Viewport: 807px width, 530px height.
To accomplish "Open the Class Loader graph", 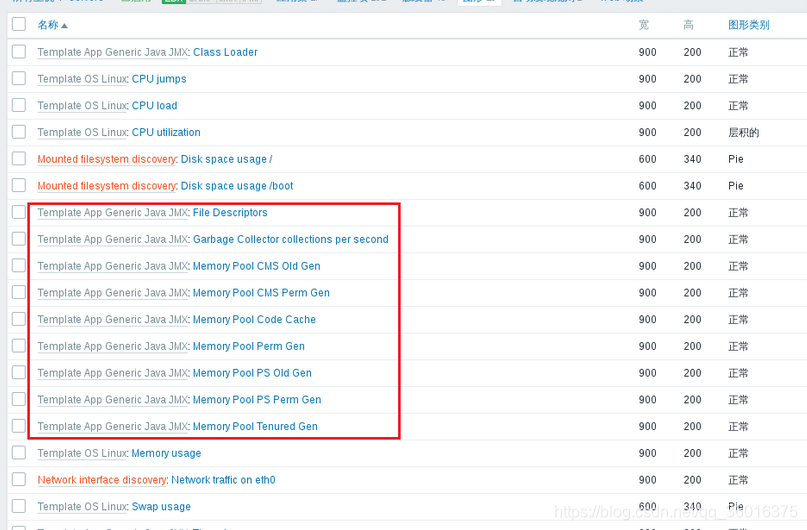I will click(225, 52).
